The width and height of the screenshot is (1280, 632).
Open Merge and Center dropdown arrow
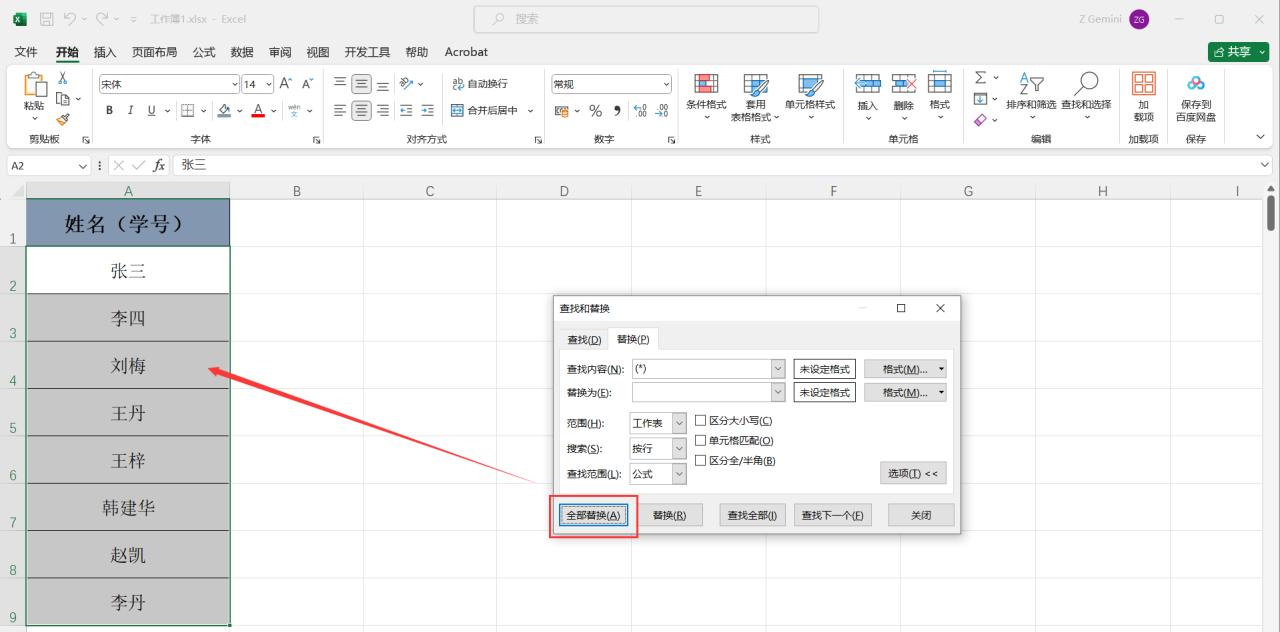tap(531, 111)
